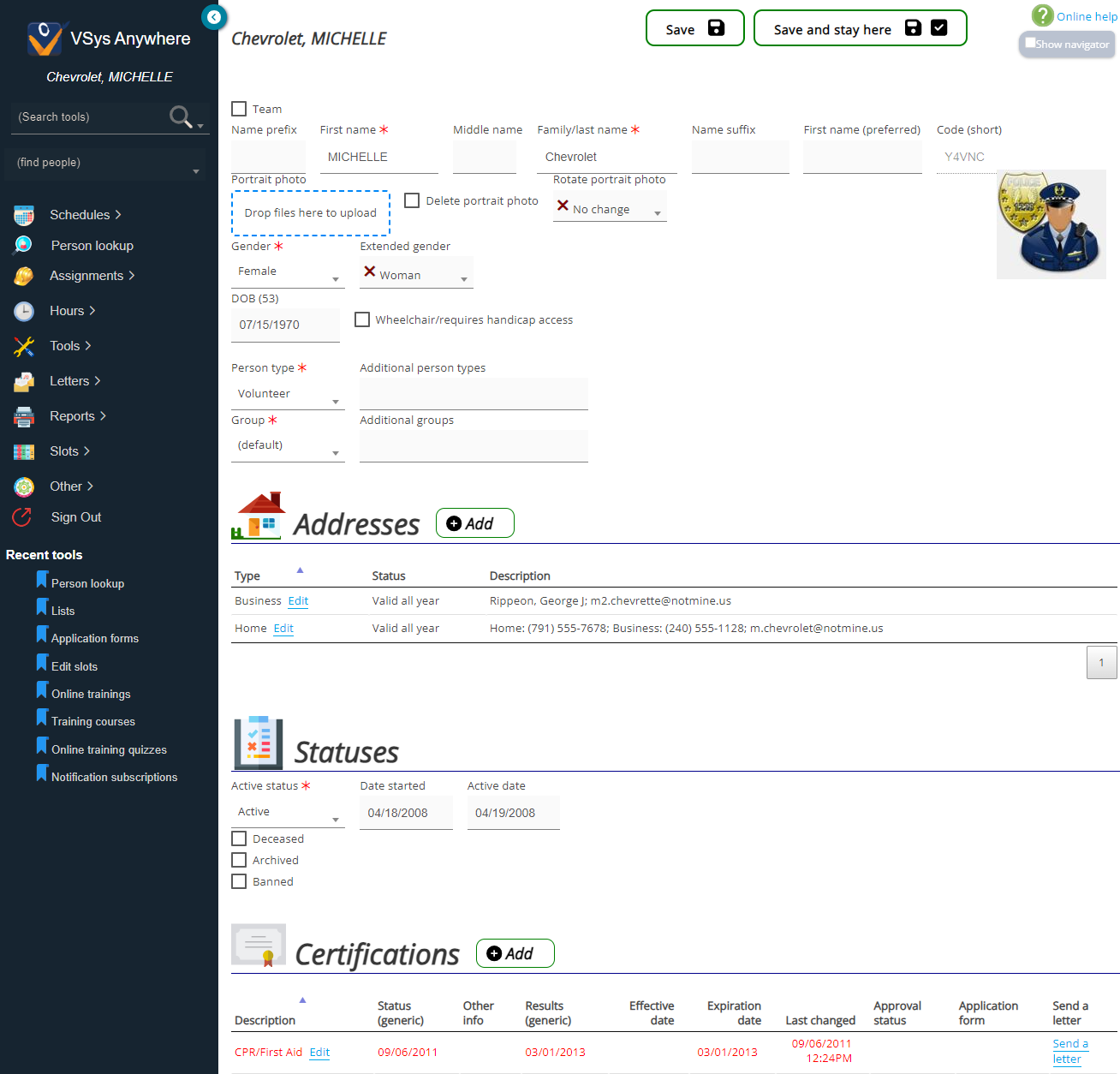Collapse the sidebar with the arrow icon
This screenshot has width=1120, height=1074.
point(214,16)
